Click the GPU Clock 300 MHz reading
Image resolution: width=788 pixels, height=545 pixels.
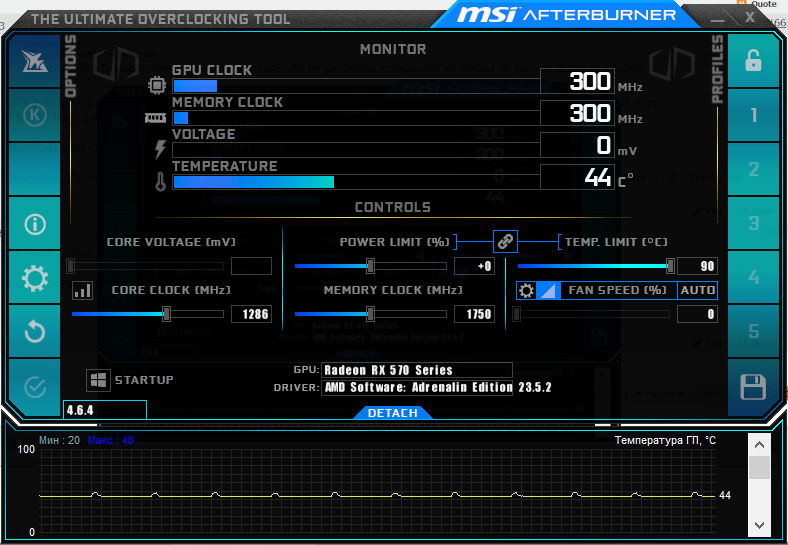577,81
